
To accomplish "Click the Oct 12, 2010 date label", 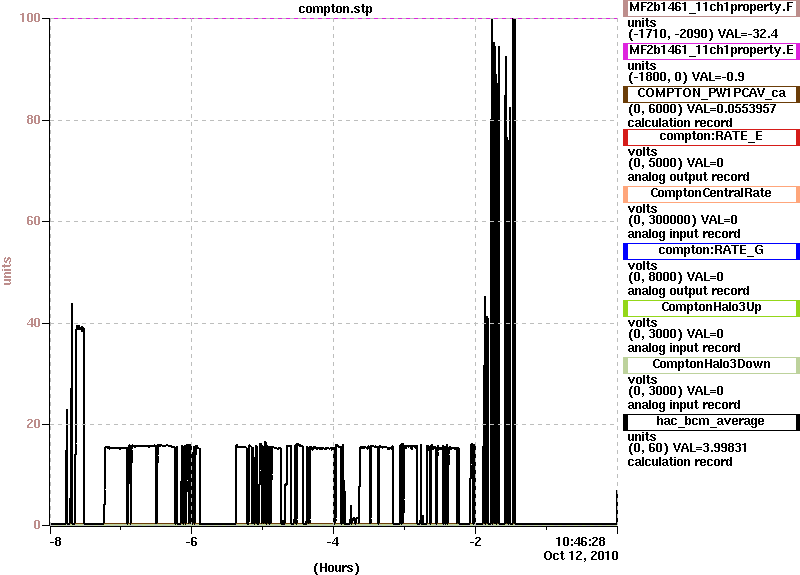I will pyautogui.click(x=581, y=556).
